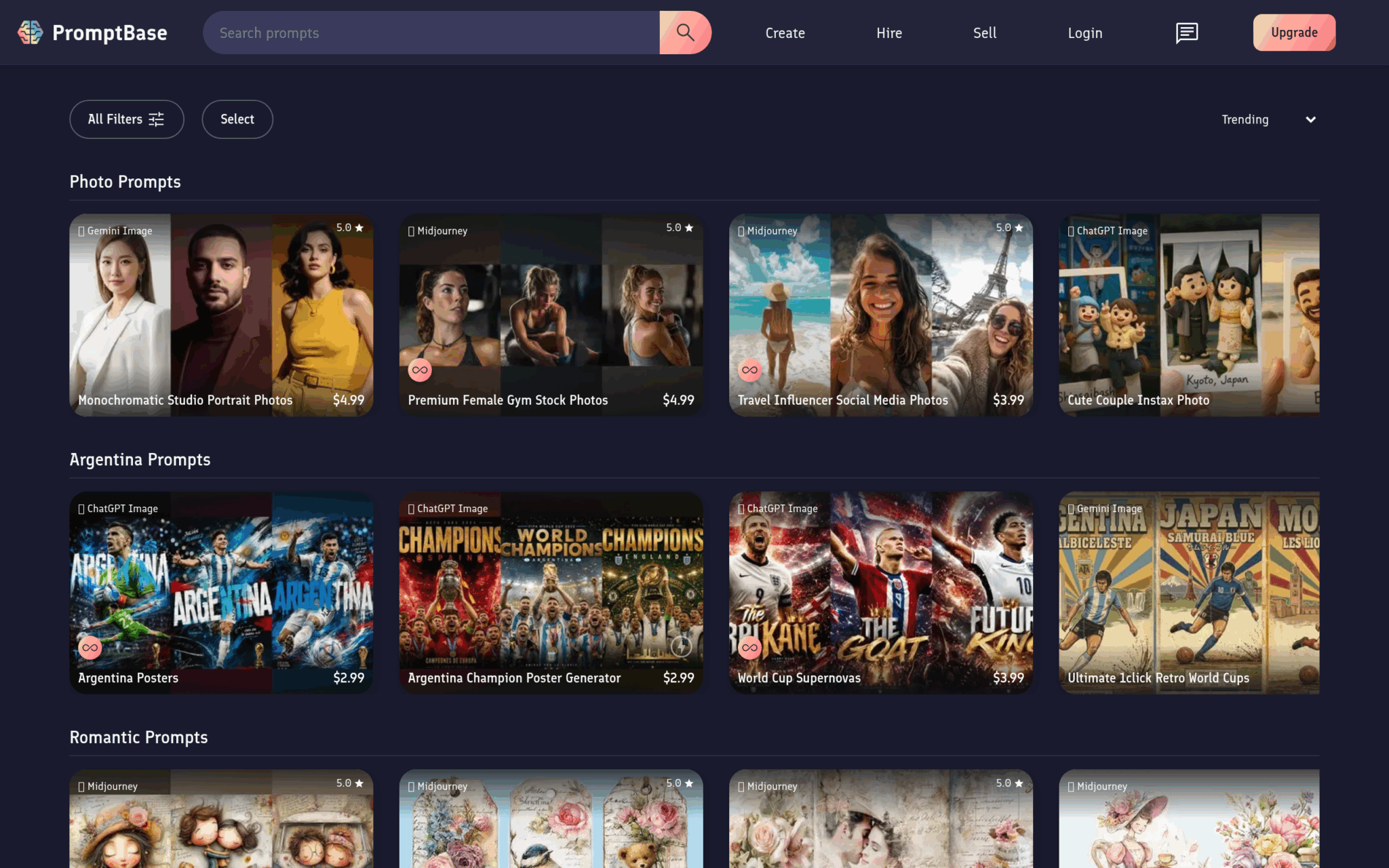The height and width of the screenshot is (868, 1389).
Task: Expand the Trending sort dropdown
Action: (1268, 119)
